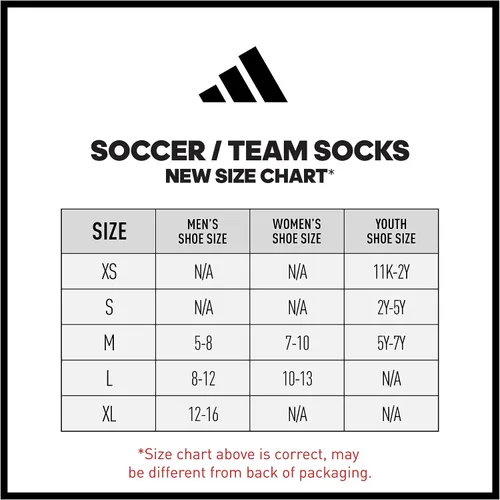The height and width of the screenshot is (500, 500).
Task: Click the 10-13 women's size cell
Action: click(x=297, y=378)
